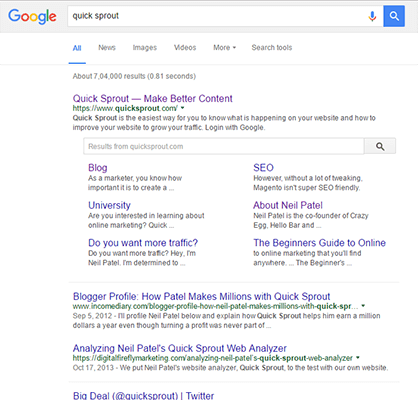Open the More dropdown menu
This screenshot has height=400, width=418.
[x=224, y=48]
